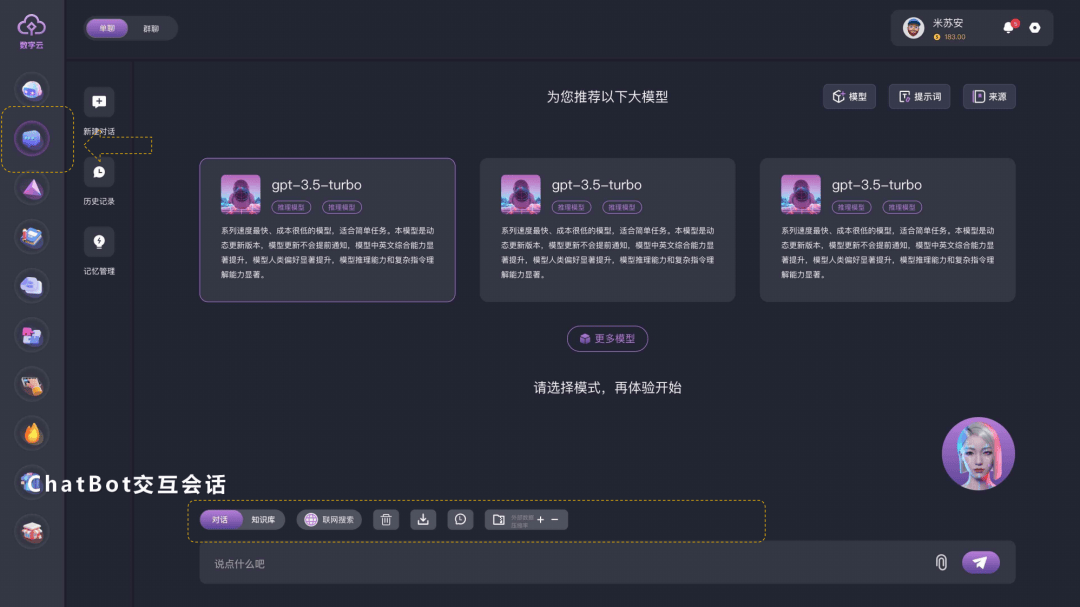Image resolution: width=1080 pixels, height=607 pixels.
Task: Open the puzzle pieces sidebar icon
Action: (x=32, y=336)
